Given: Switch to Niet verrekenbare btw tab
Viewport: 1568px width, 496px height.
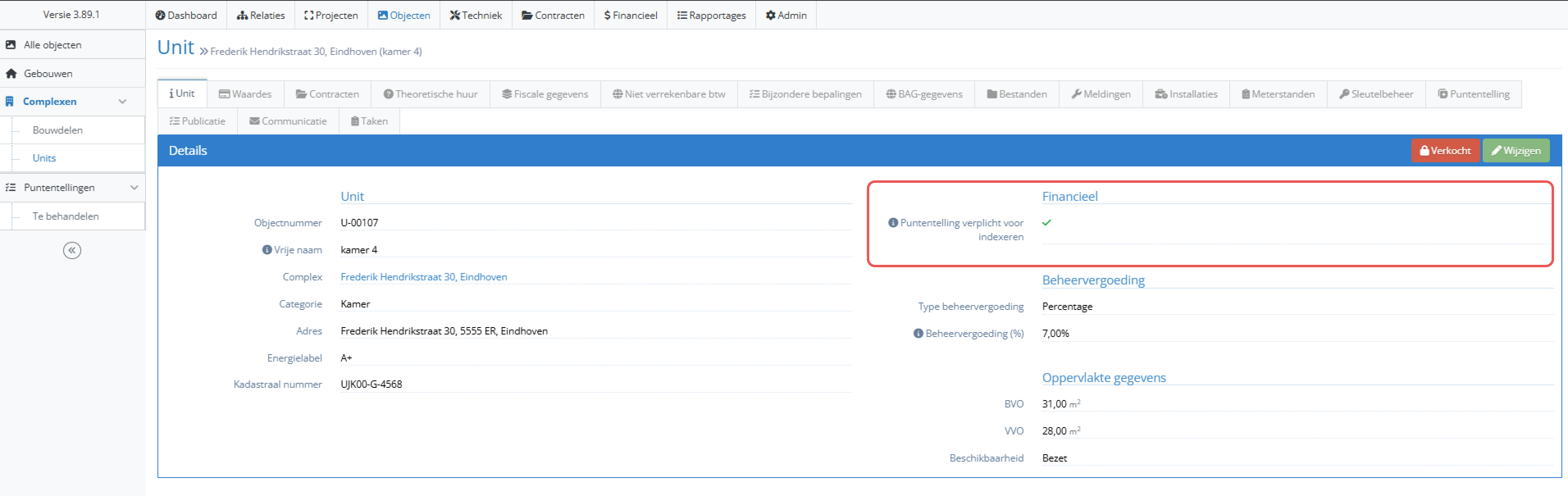Looking at the screenshot, I should click(669, 94).
